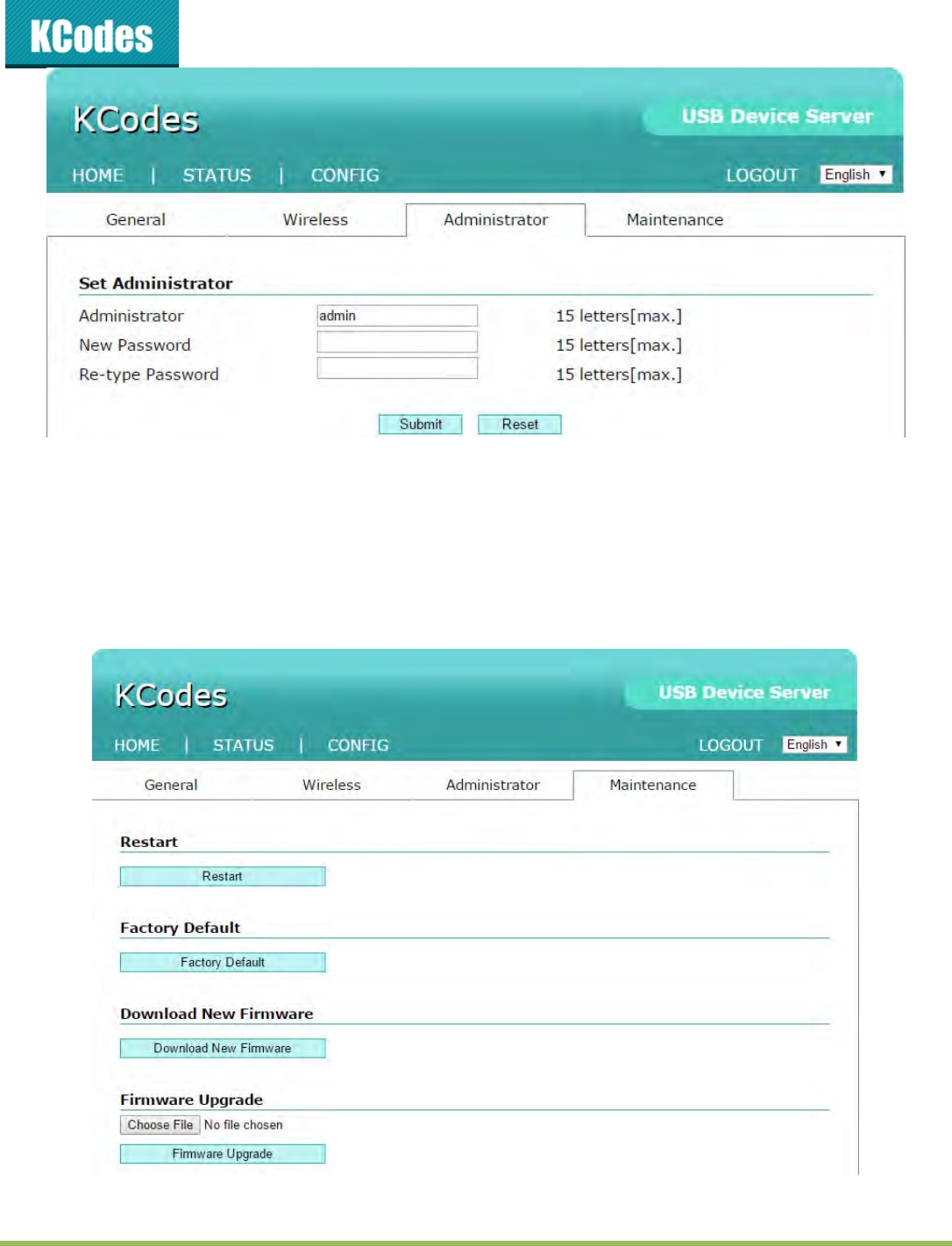This screenshot has height=1246, width=952.
Task: Open the English language dropdown on Maintenance page
Action: coord(814,744)
